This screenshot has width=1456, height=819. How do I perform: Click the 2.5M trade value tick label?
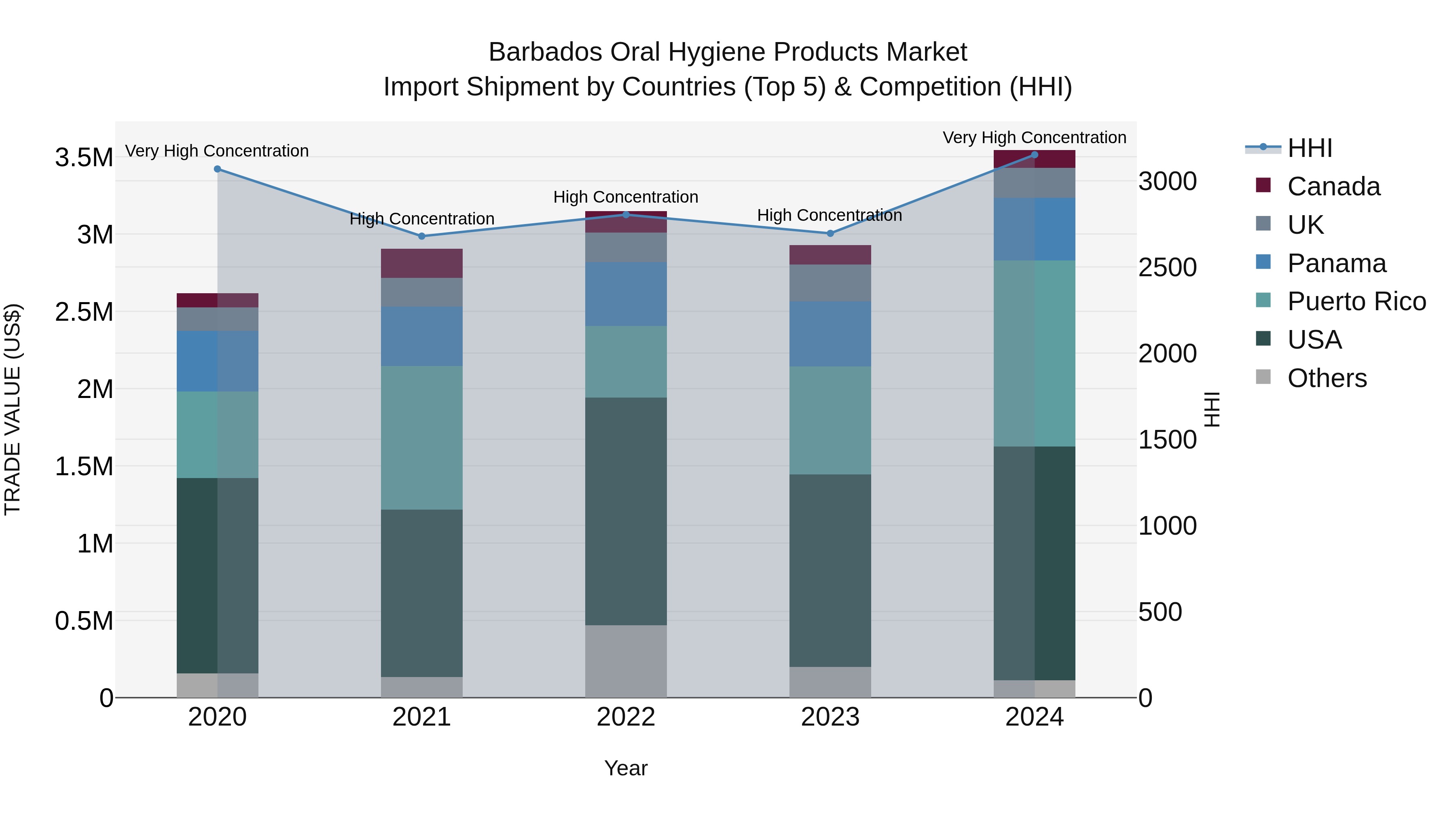pos(84,312)
